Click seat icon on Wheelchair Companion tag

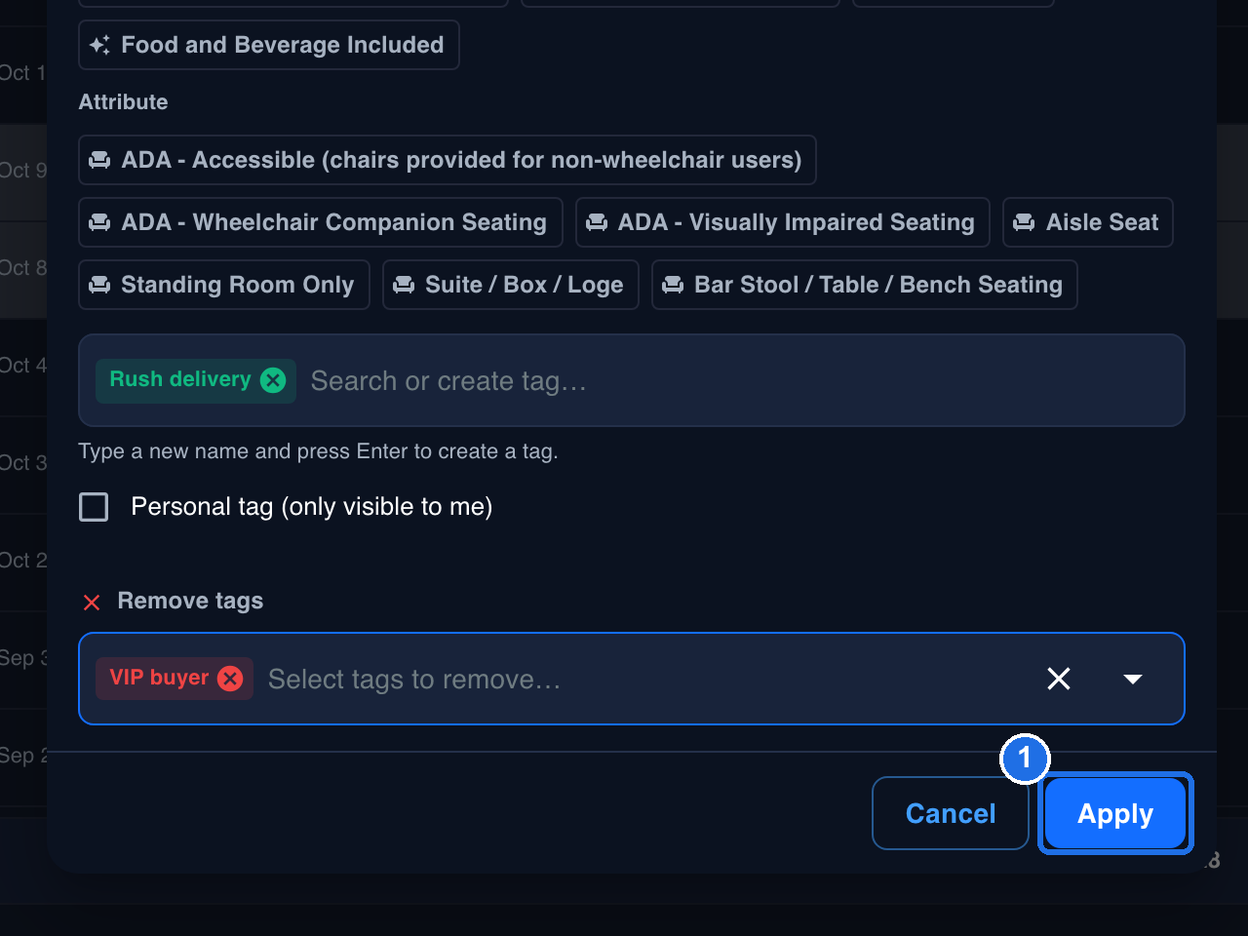coord(100,222)
